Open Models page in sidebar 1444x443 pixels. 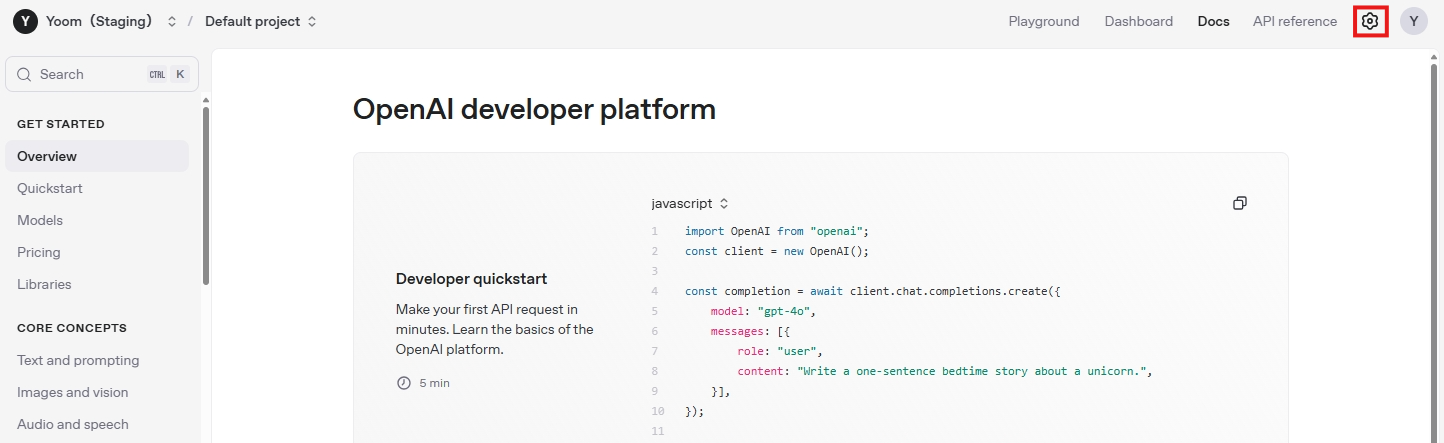pos(40,220)
